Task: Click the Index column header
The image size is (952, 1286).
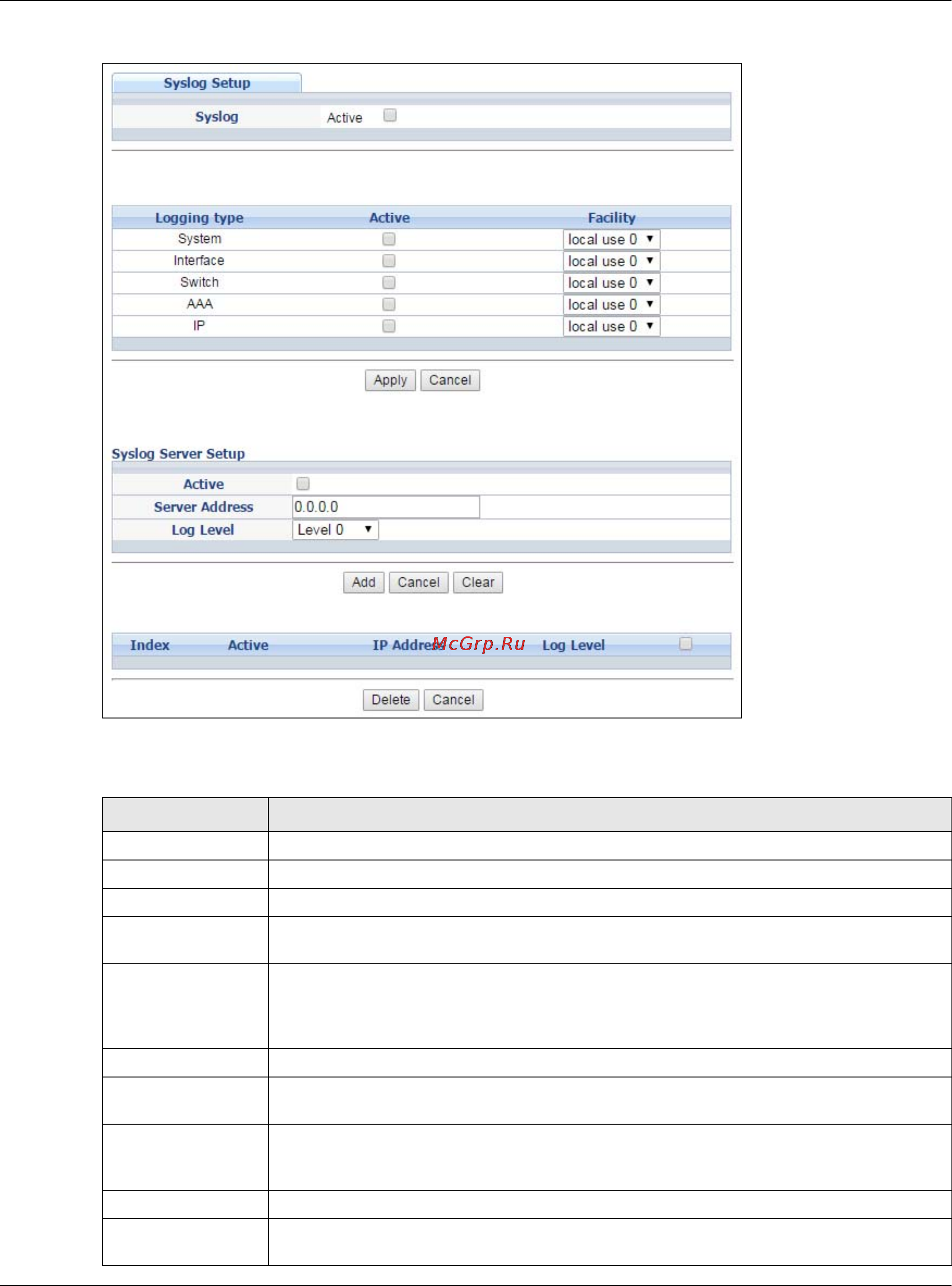Action: tap(150, 645)
